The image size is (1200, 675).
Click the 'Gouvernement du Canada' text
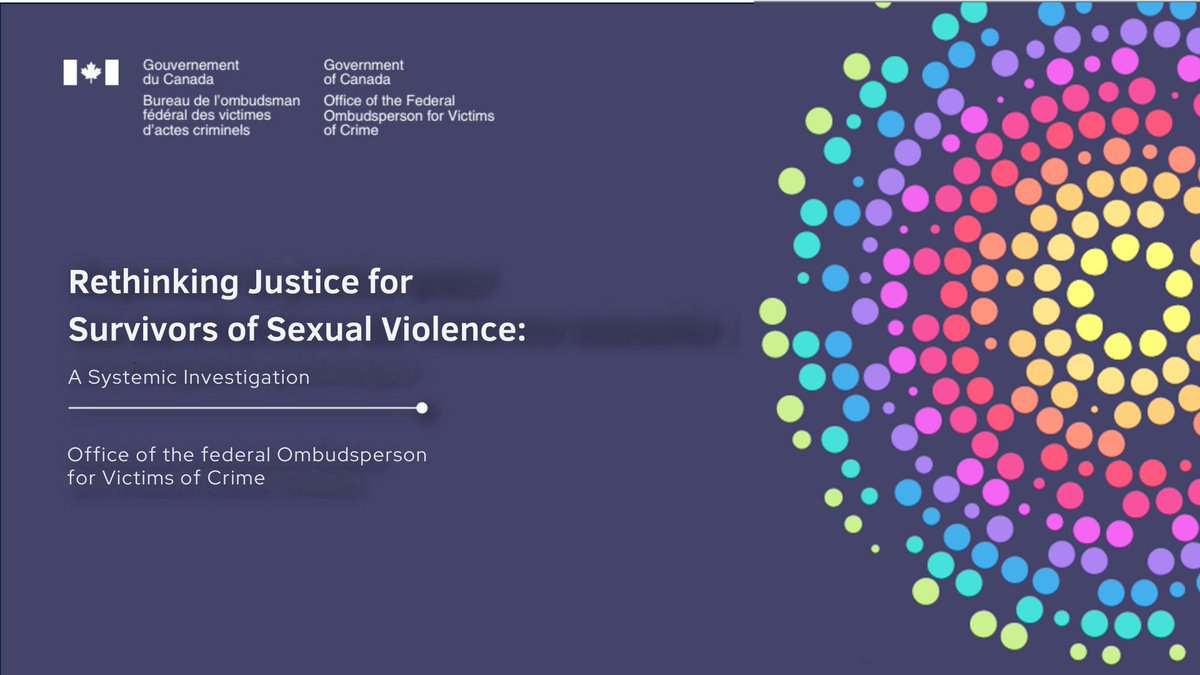click(191, 72)
